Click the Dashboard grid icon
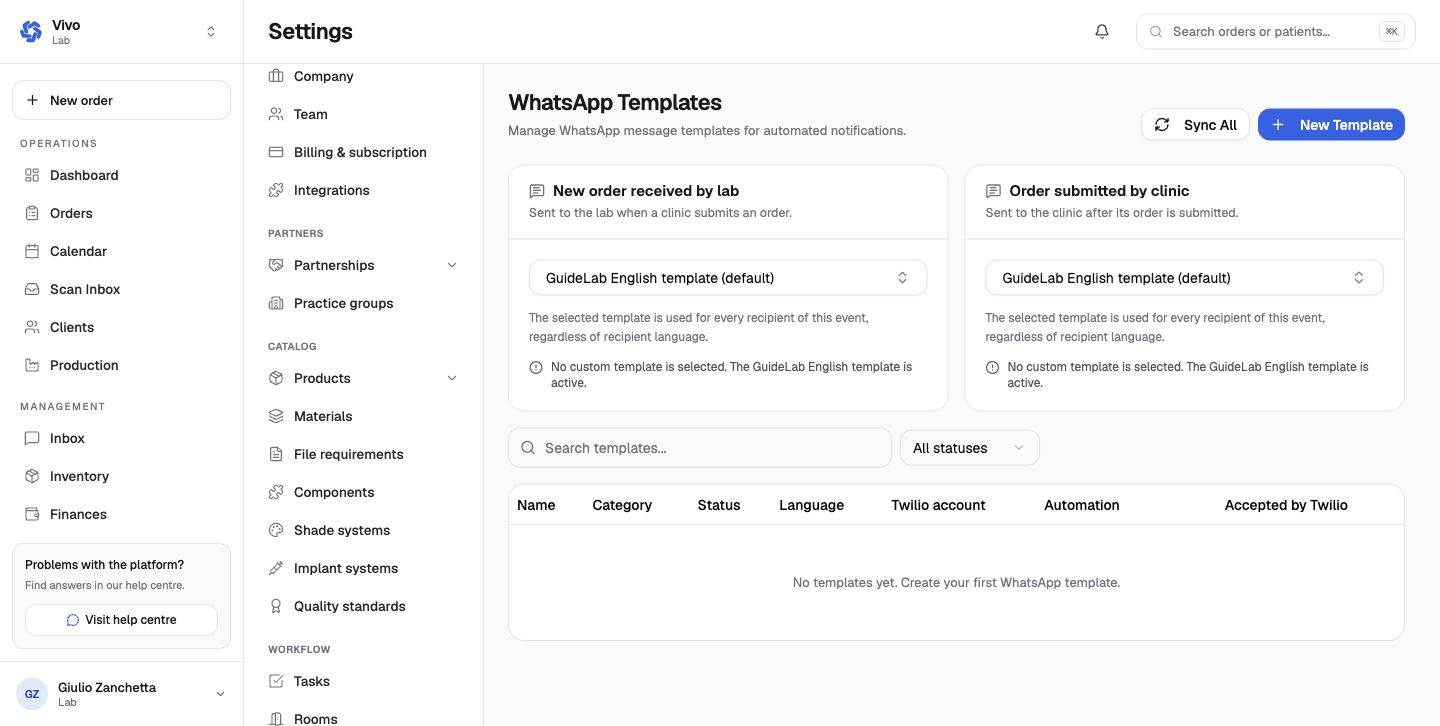This screenshot has width=1440, height=726. pyautogui.click(x=31, y=175)
